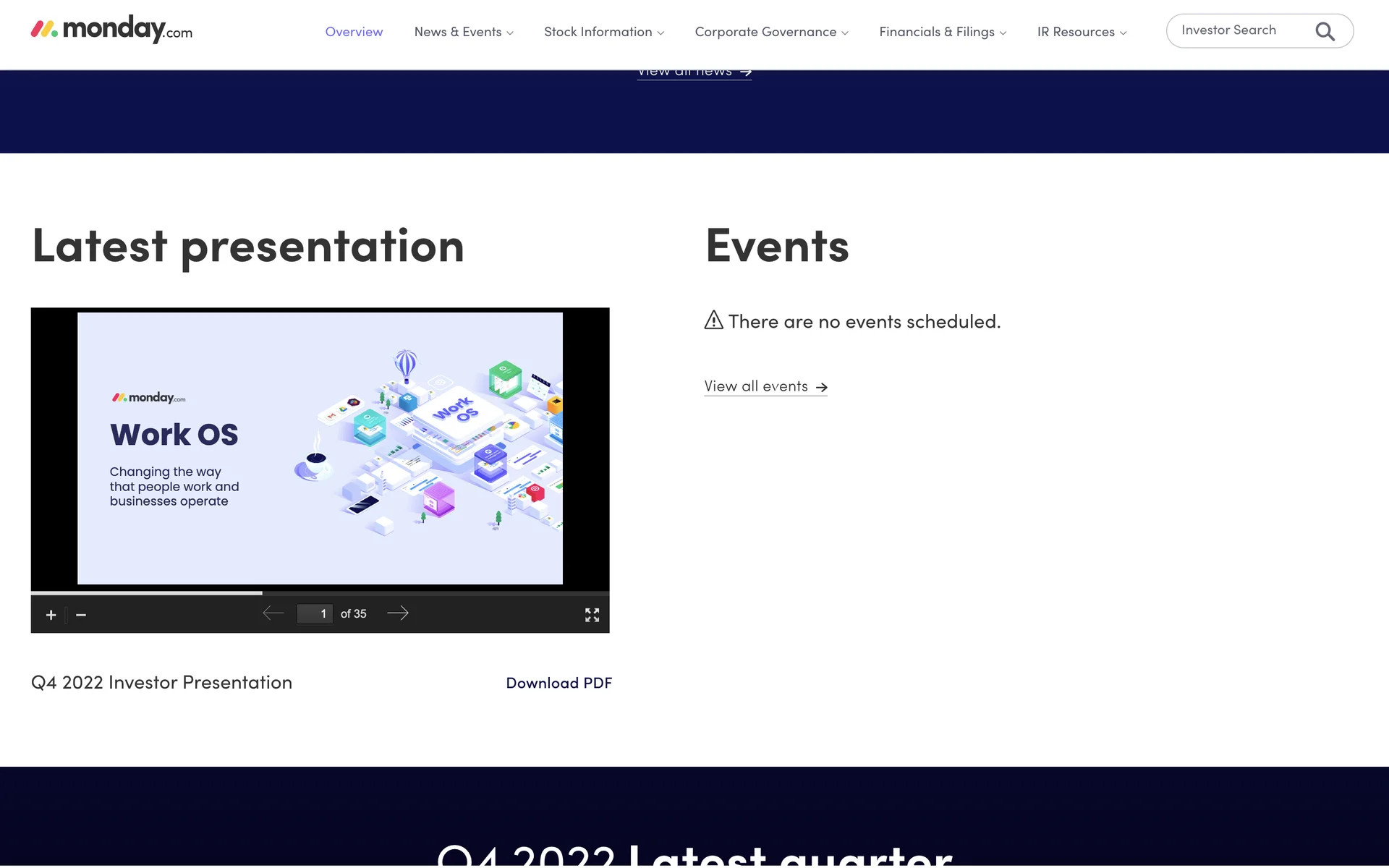Click arrow beside View all events
The image size is (1389, 868).
(x=822, y=388)
